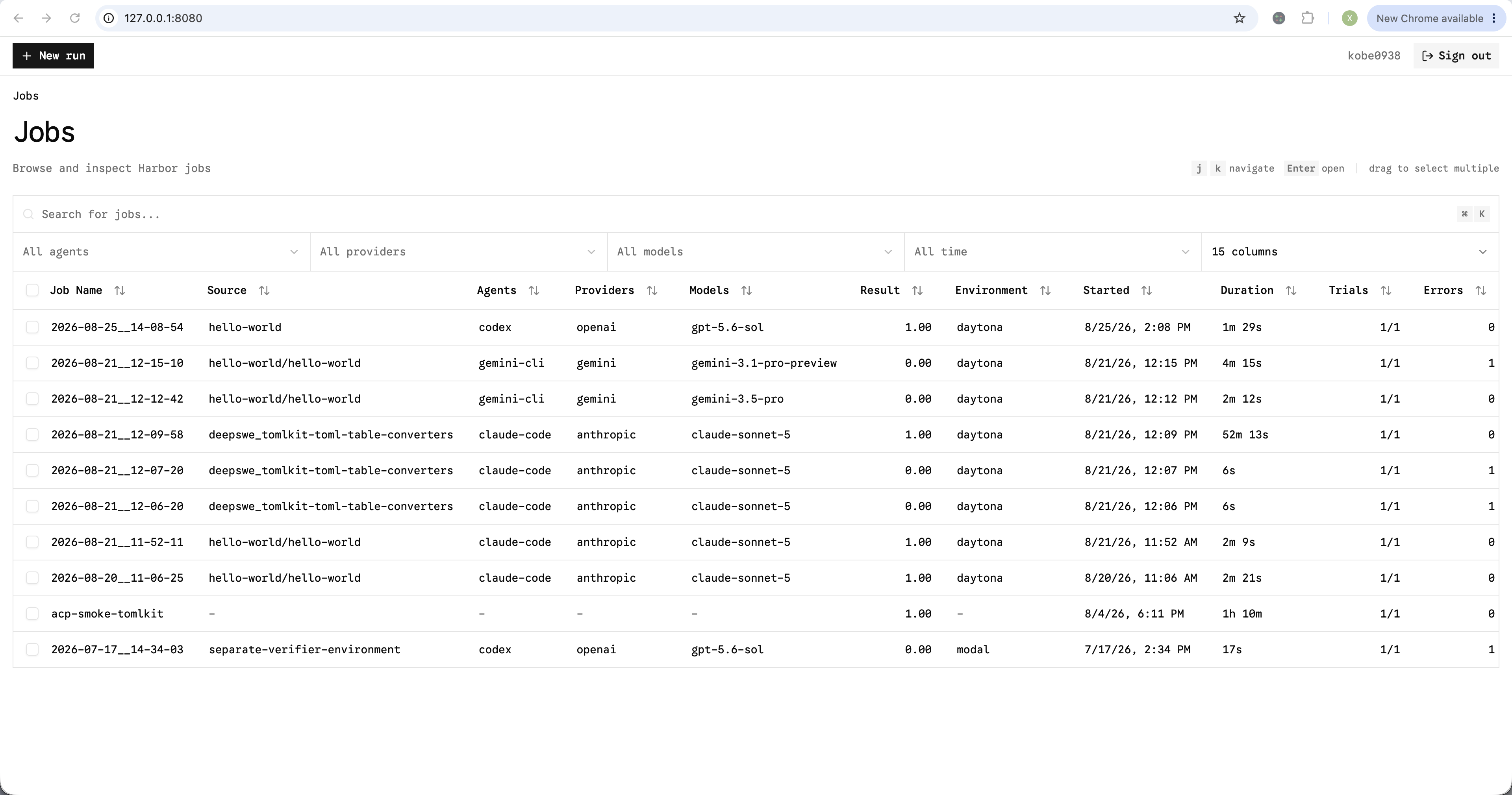Sort by Started column arrows
The height and width of the screenshot is (795, 1512).
(1146, 290)
